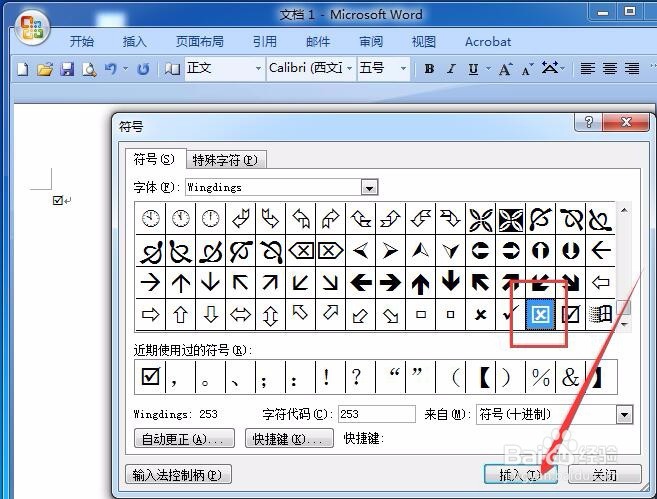Screen dimensions: 657x499
Task: Select the thin left arrow symbol
Action: tap(600, 251)
